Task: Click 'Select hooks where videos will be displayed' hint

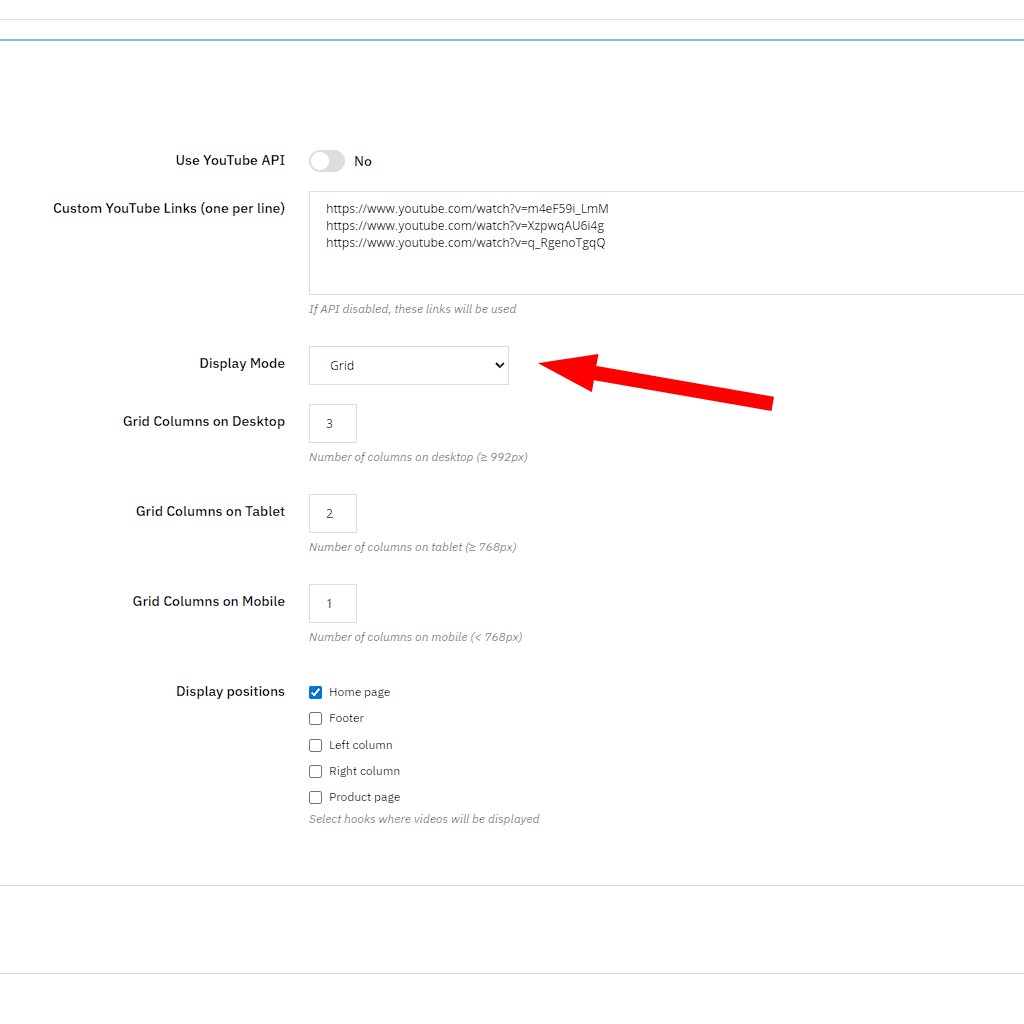Action: pos(424,819)
